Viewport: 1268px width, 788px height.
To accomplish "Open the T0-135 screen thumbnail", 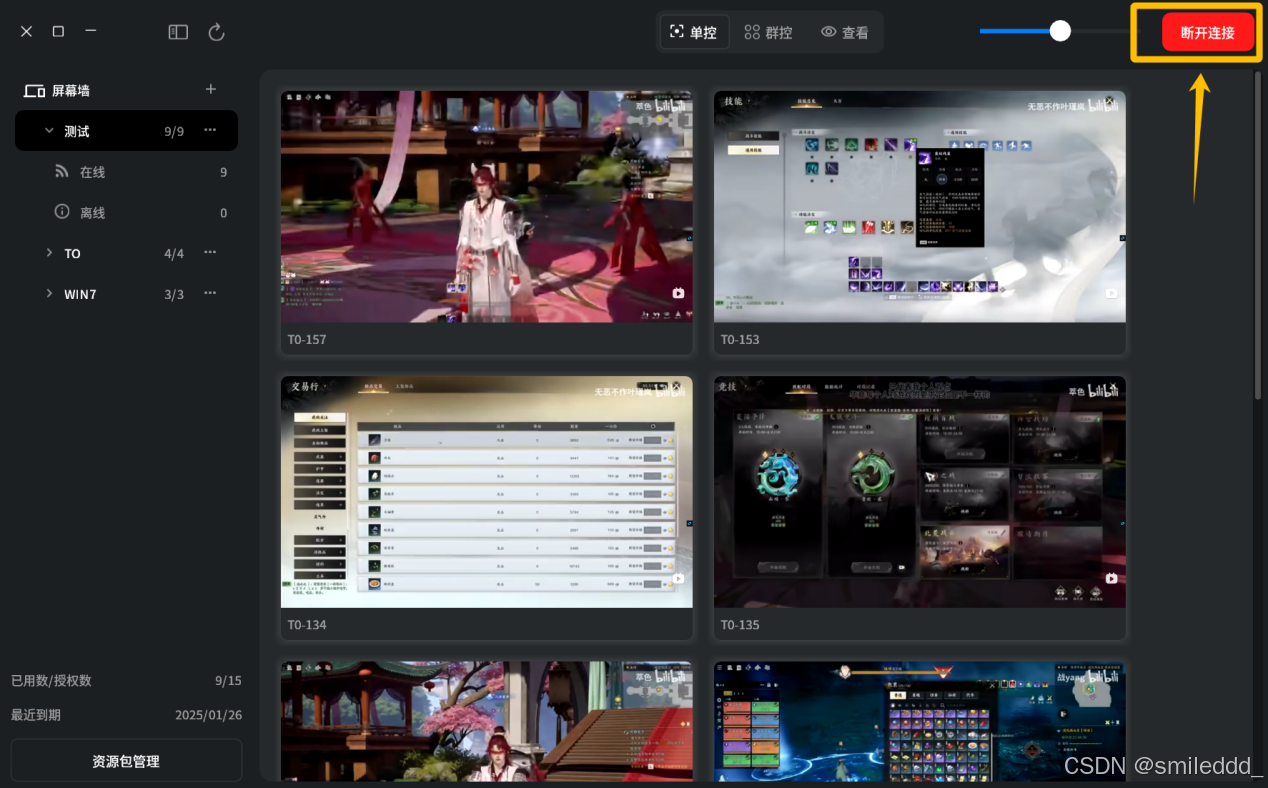I will click(x=920, y=492).
